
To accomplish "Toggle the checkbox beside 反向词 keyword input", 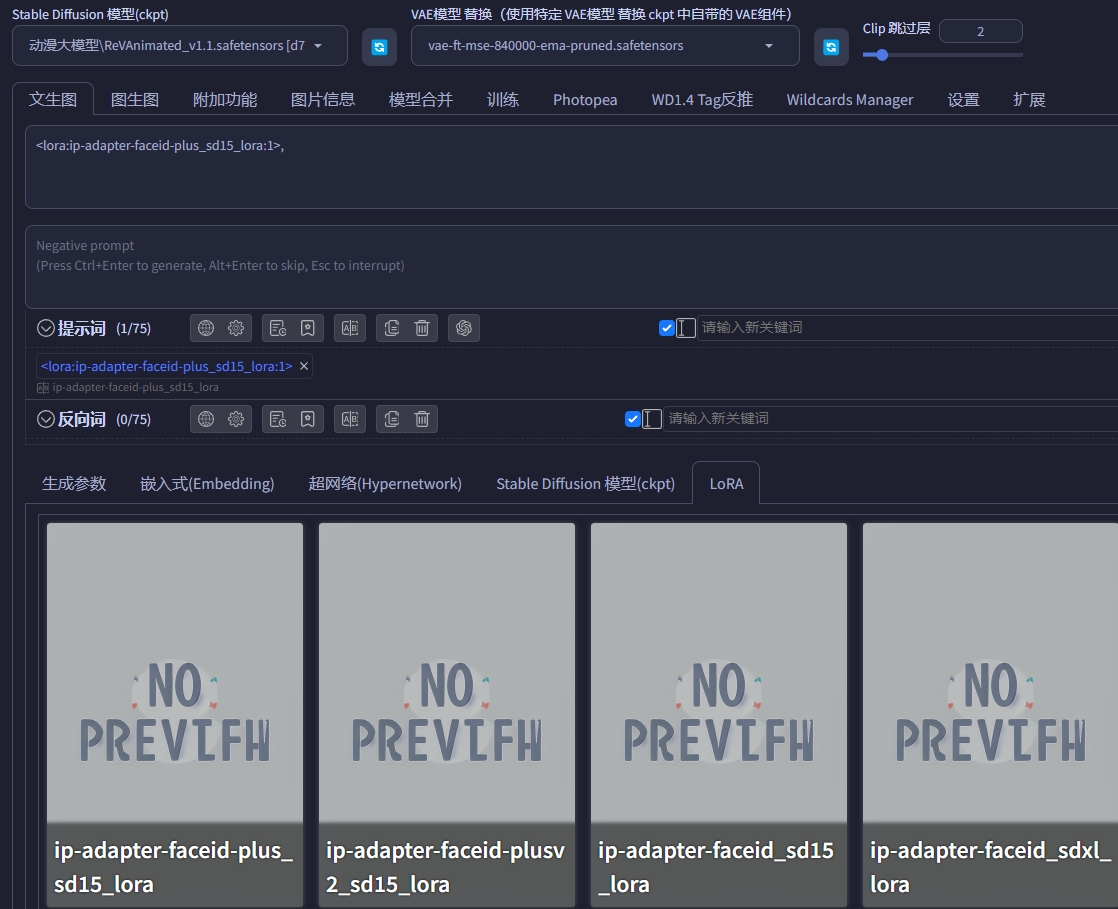I will tap(633, 419).
